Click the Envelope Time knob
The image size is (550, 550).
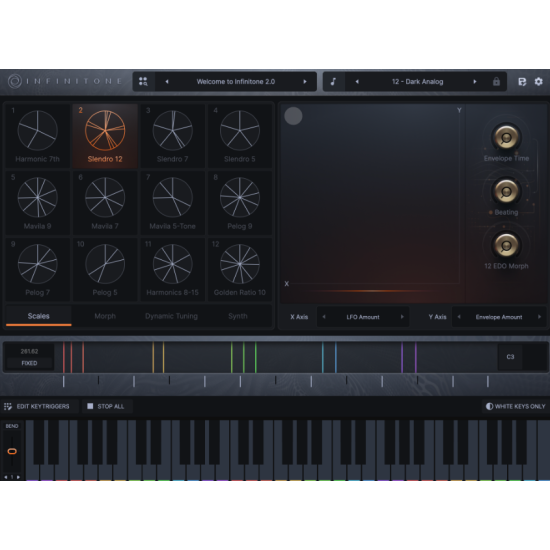pyautogui.click(x=506, y=138)
